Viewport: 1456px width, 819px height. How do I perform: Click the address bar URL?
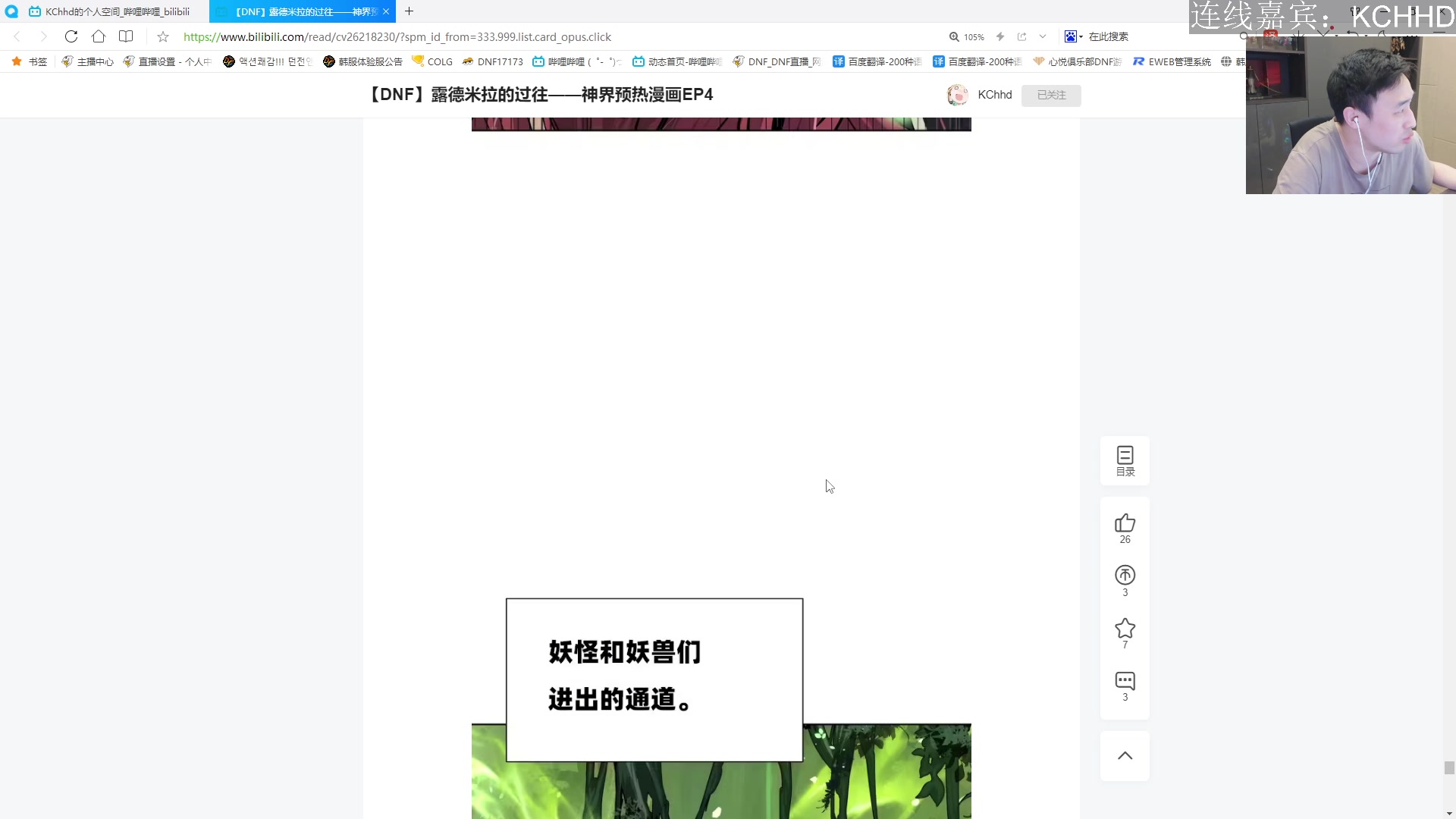[x=397, y=36]
